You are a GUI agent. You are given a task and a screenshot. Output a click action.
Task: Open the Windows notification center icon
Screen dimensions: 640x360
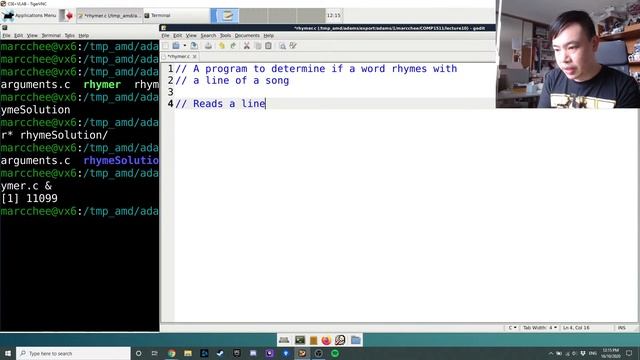click(x=629, y=353)
